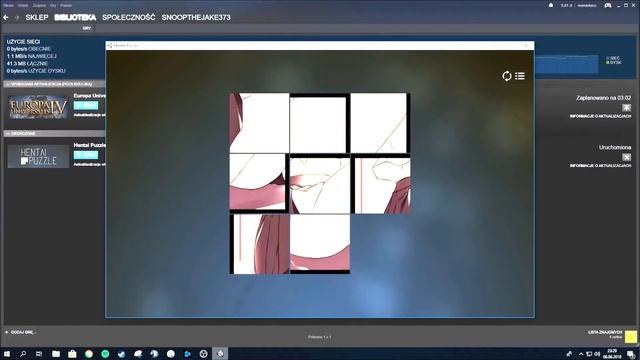Click the Europa Universalis IV thumbnail
Viewport: 640px width, 360px height.
coord(38,107)
